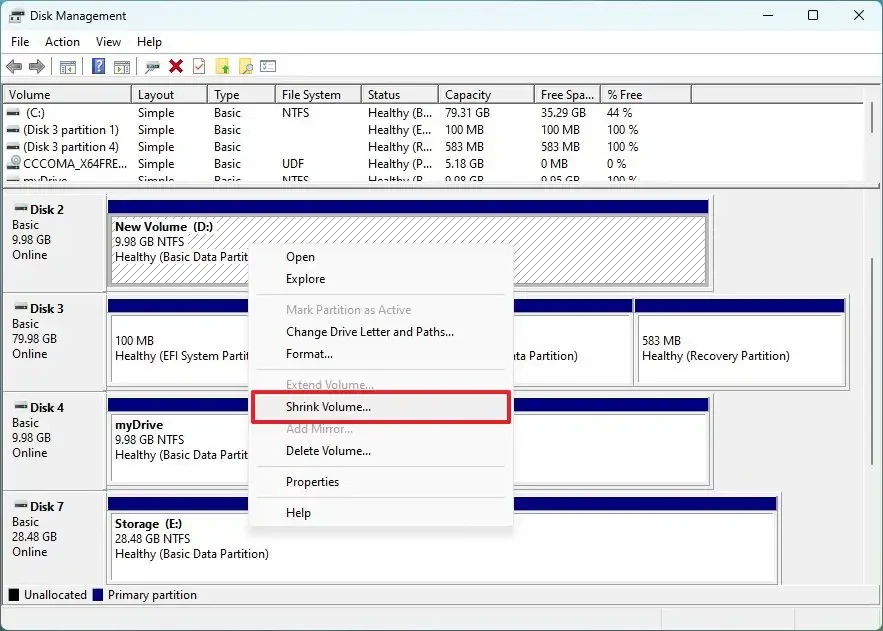This screenshot has height=631, width=883.
Task: Sort volumes by the Capacity column
Action: pos(485,93)
